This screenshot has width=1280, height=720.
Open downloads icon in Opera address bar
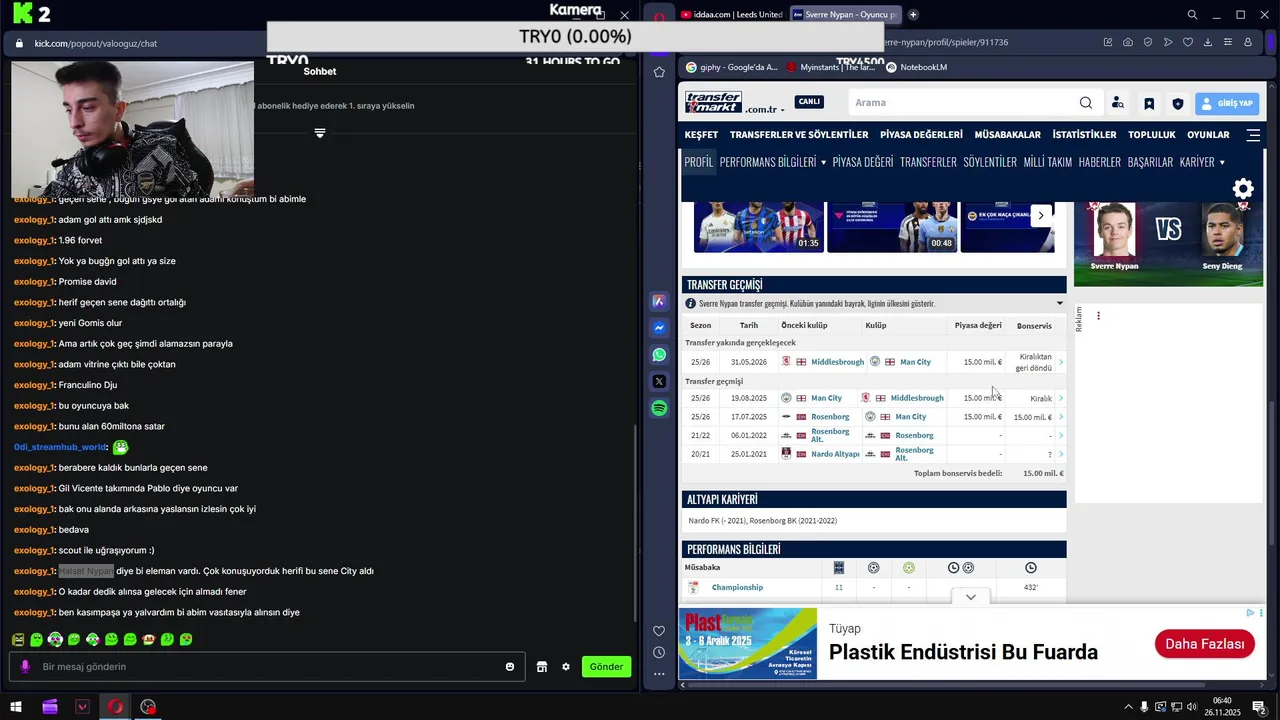tap(1208, 43)
